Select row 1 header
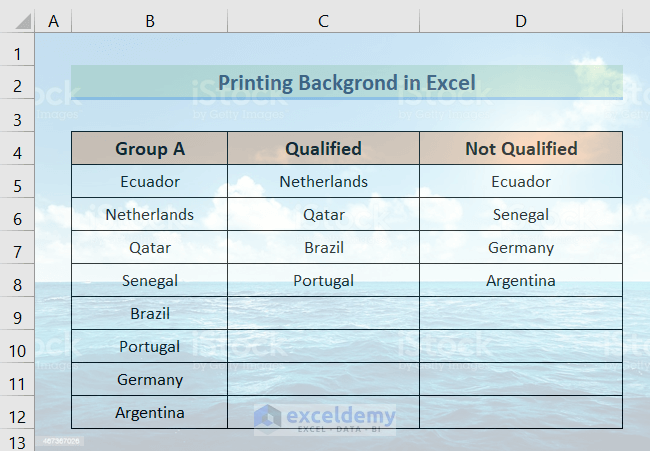The height and width of the screenshot is (451, 650). [17, 51]
